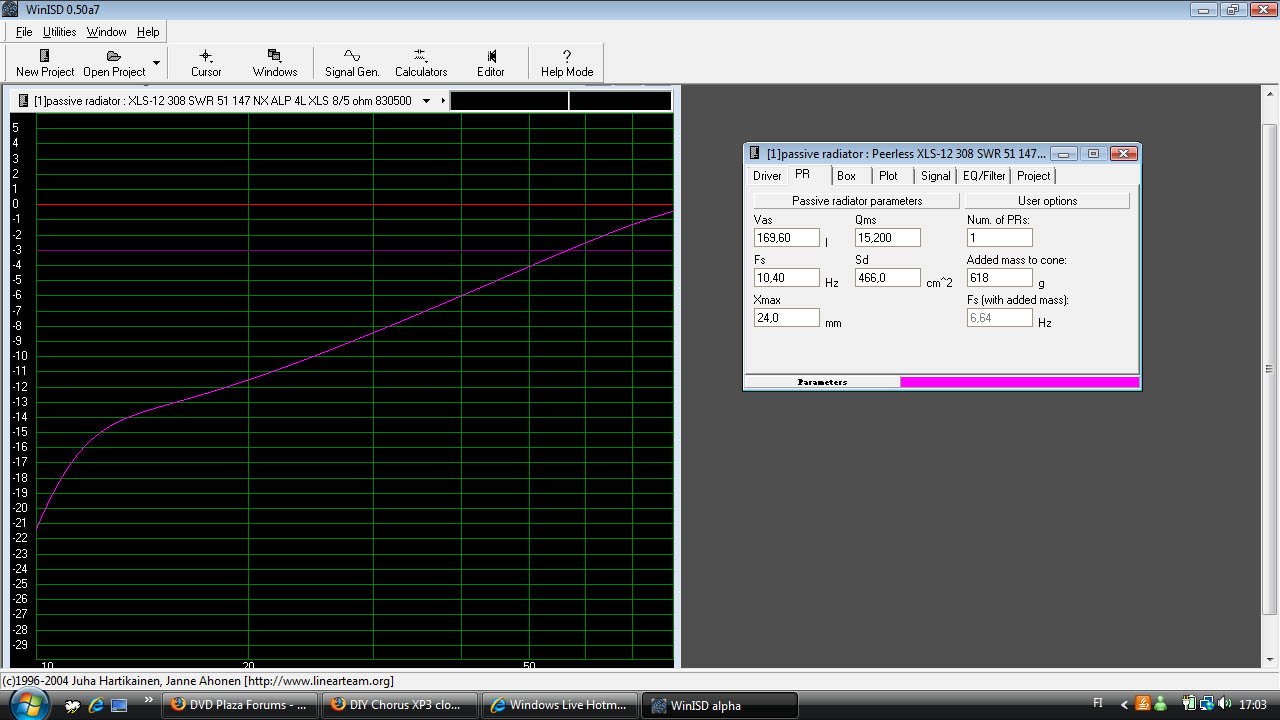Click the New Project toolbar icon
The height and width of the screenshot is (720, 1280).
click(44, 57)
